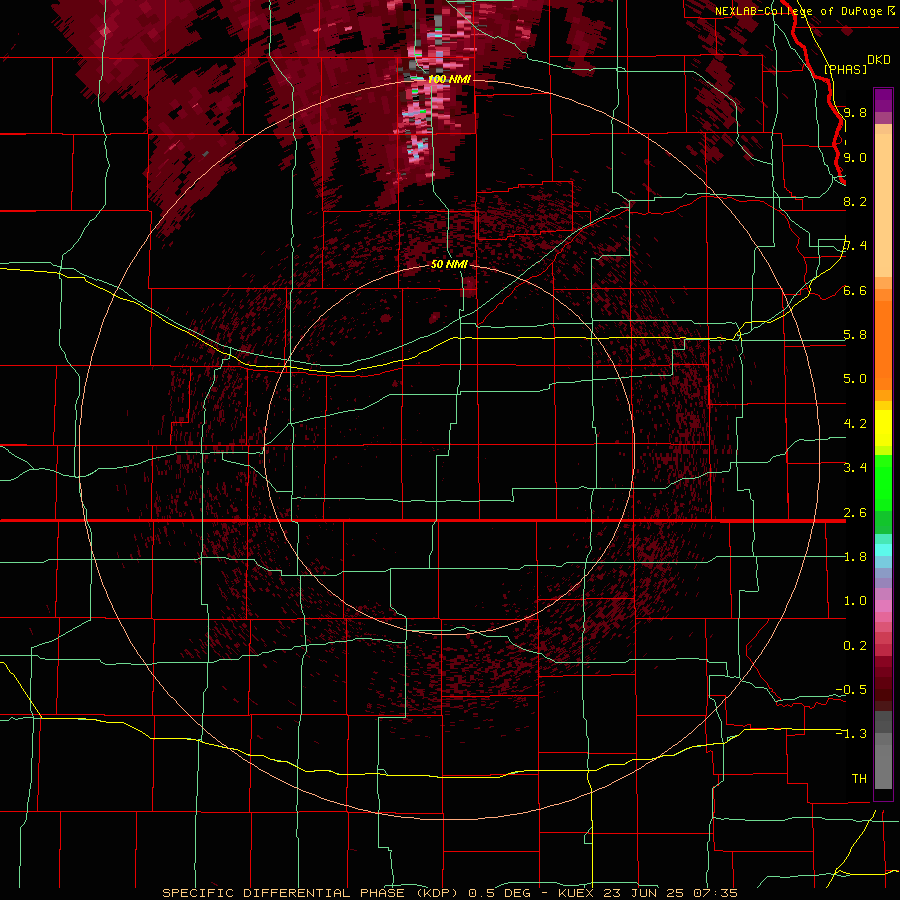Click the DKD label above the color bar
The height and width of the screenshot is (900, 900).
click(879, 60)
